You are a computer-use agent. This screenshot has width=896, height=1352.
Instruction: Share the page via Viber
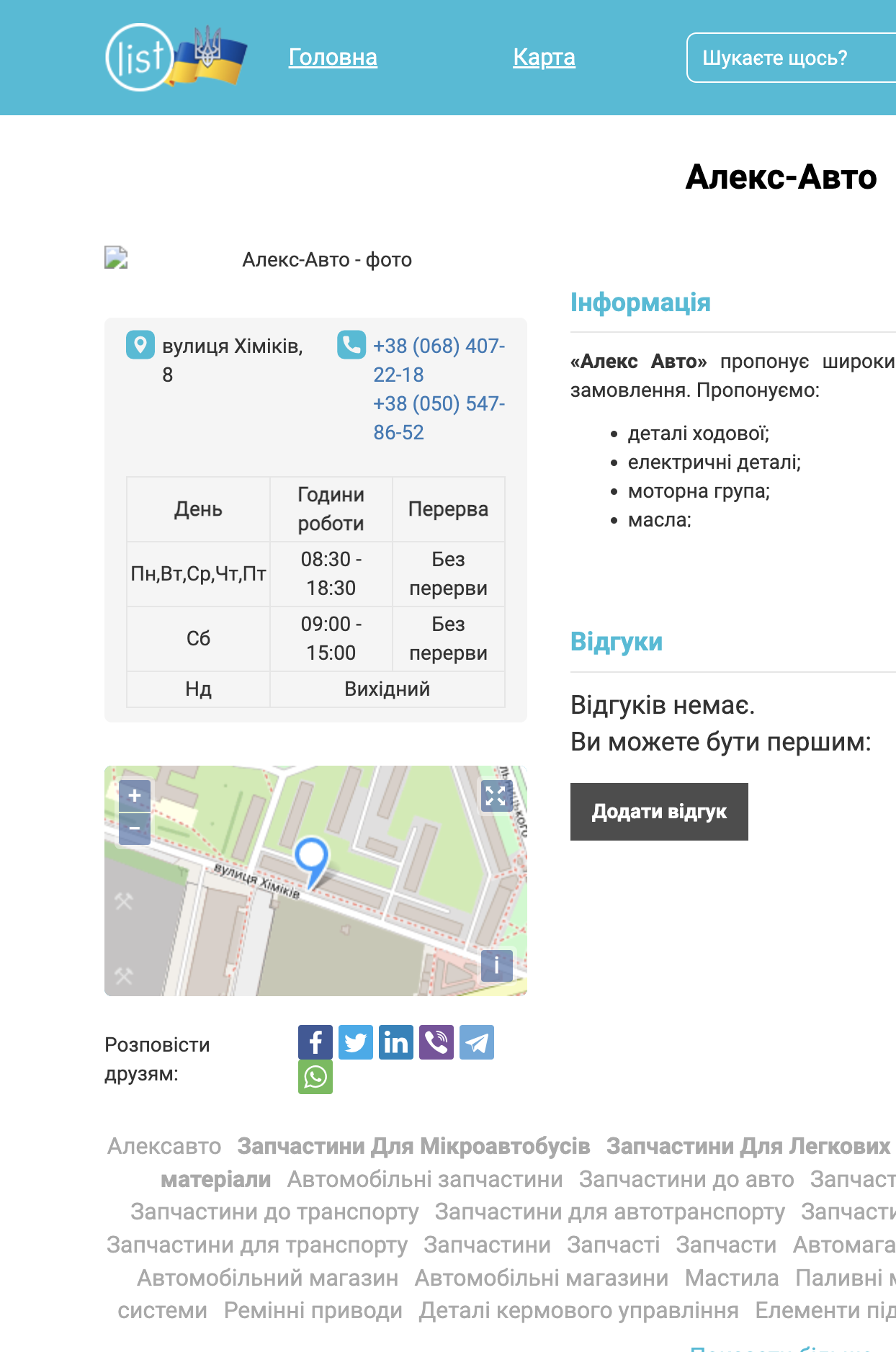pos(436,1042)
